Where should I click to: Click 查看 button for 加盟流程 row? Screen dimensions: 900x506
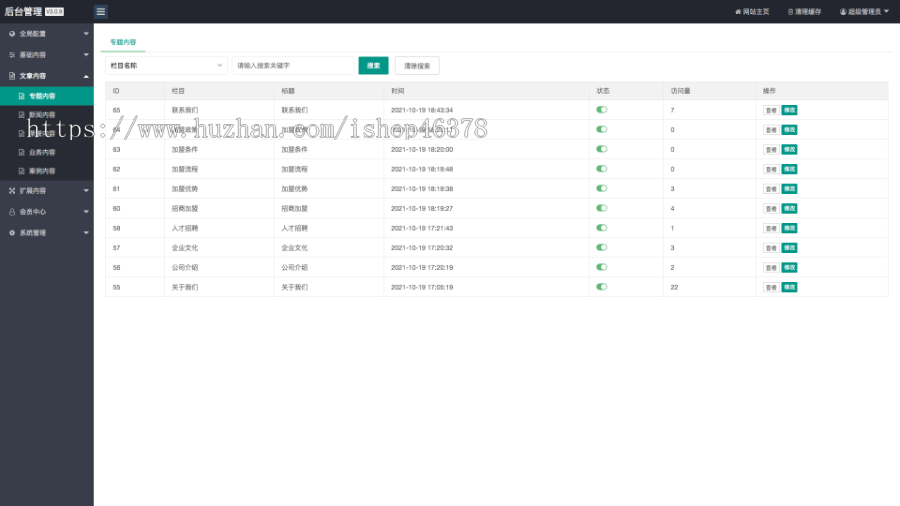point(771,169)
